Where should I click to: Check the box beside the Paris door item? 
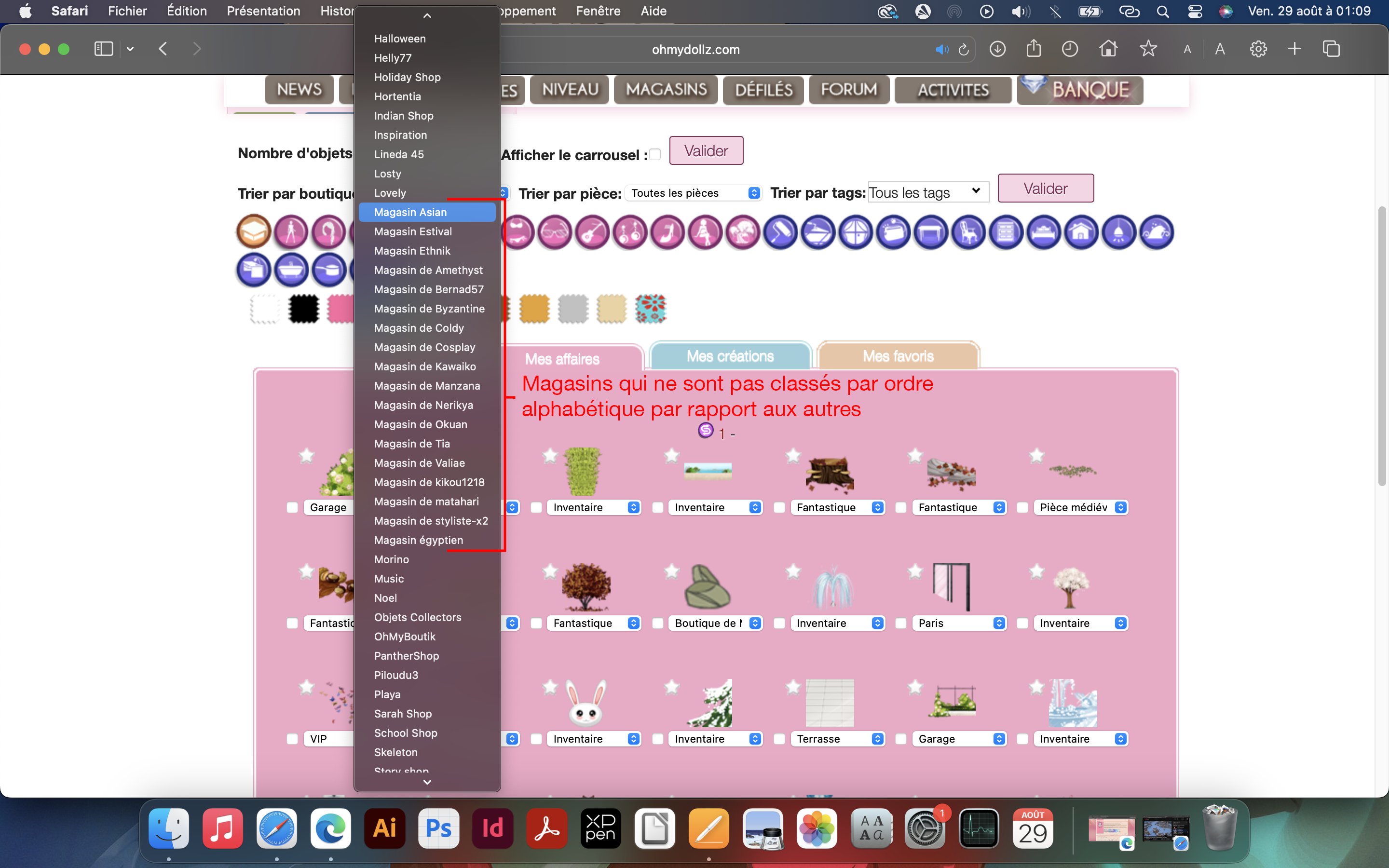pos(900,624)
